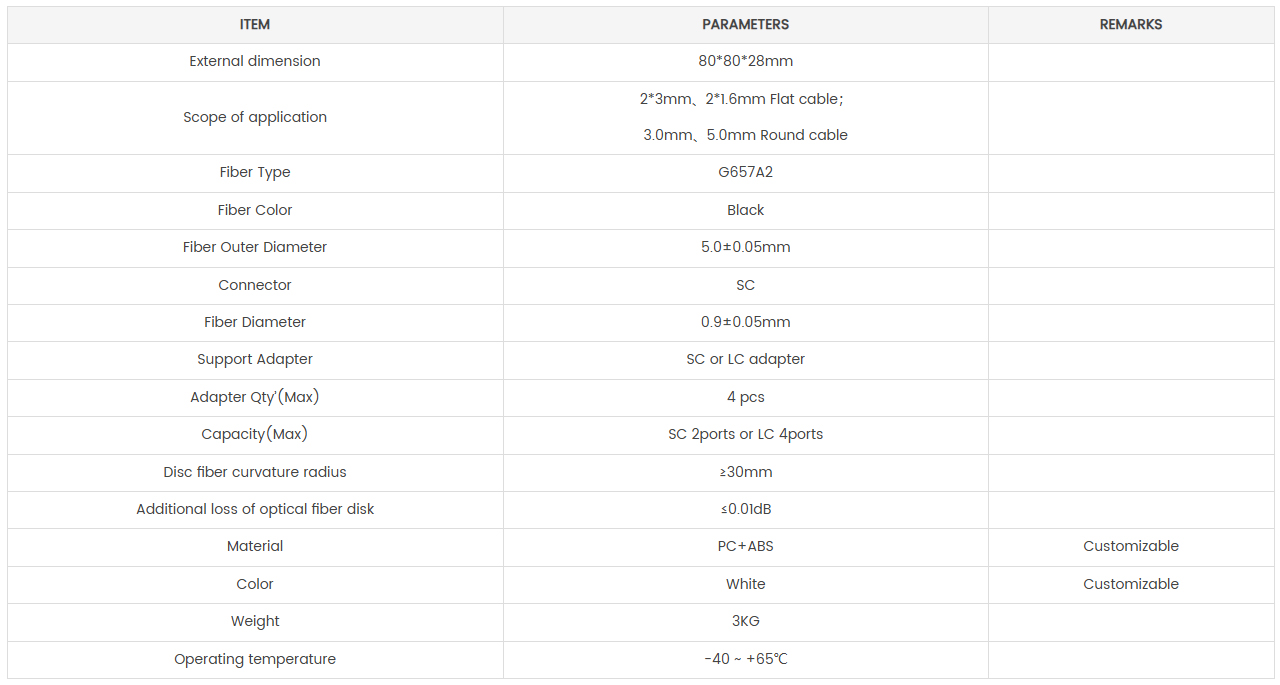Screen dimensions: 1280x685
Task: Click Customizable remark in the Color row
Action: (1131, 584)
